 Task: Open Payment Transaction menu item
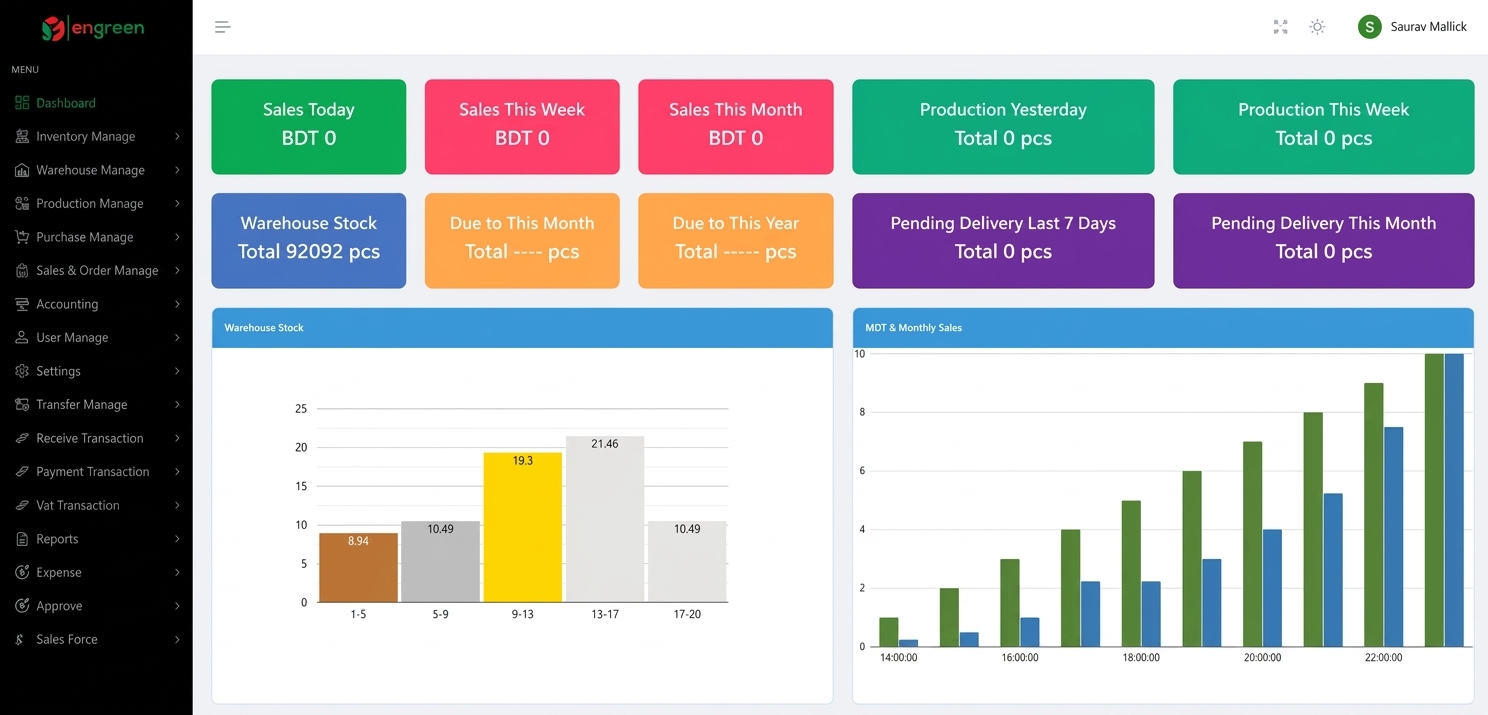pos(96,471)
